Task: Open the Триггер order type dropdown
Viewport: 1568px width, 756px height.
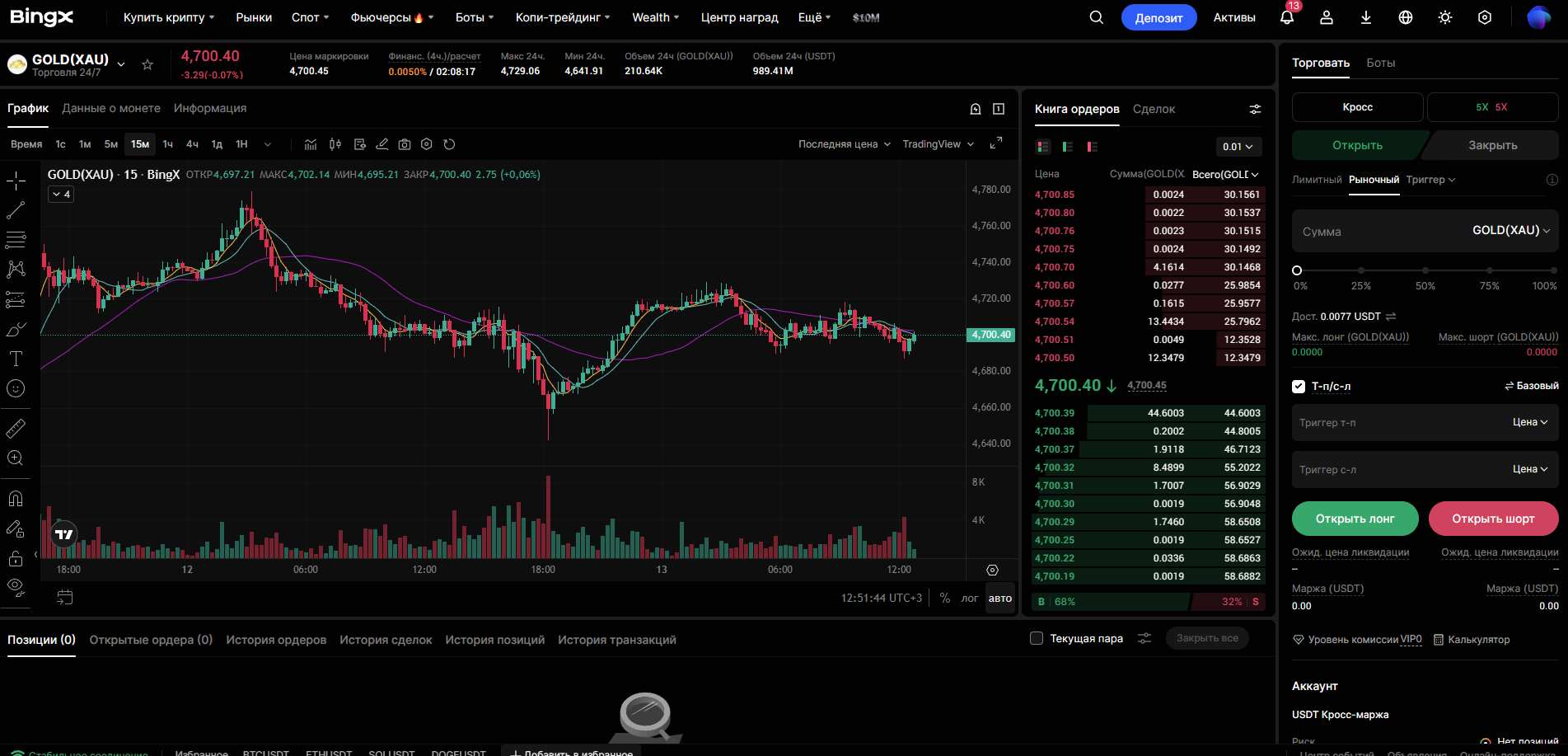Action: click(x=1430, y=180)
